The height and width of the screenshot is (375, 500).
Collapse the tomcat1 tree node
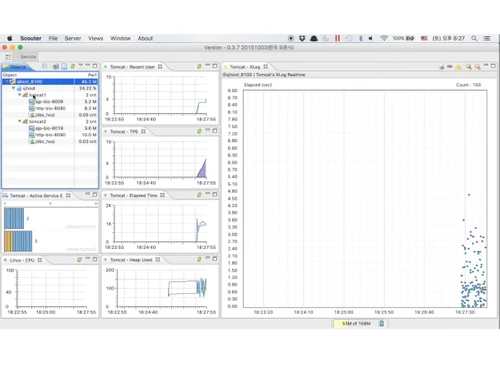[19, 95]
